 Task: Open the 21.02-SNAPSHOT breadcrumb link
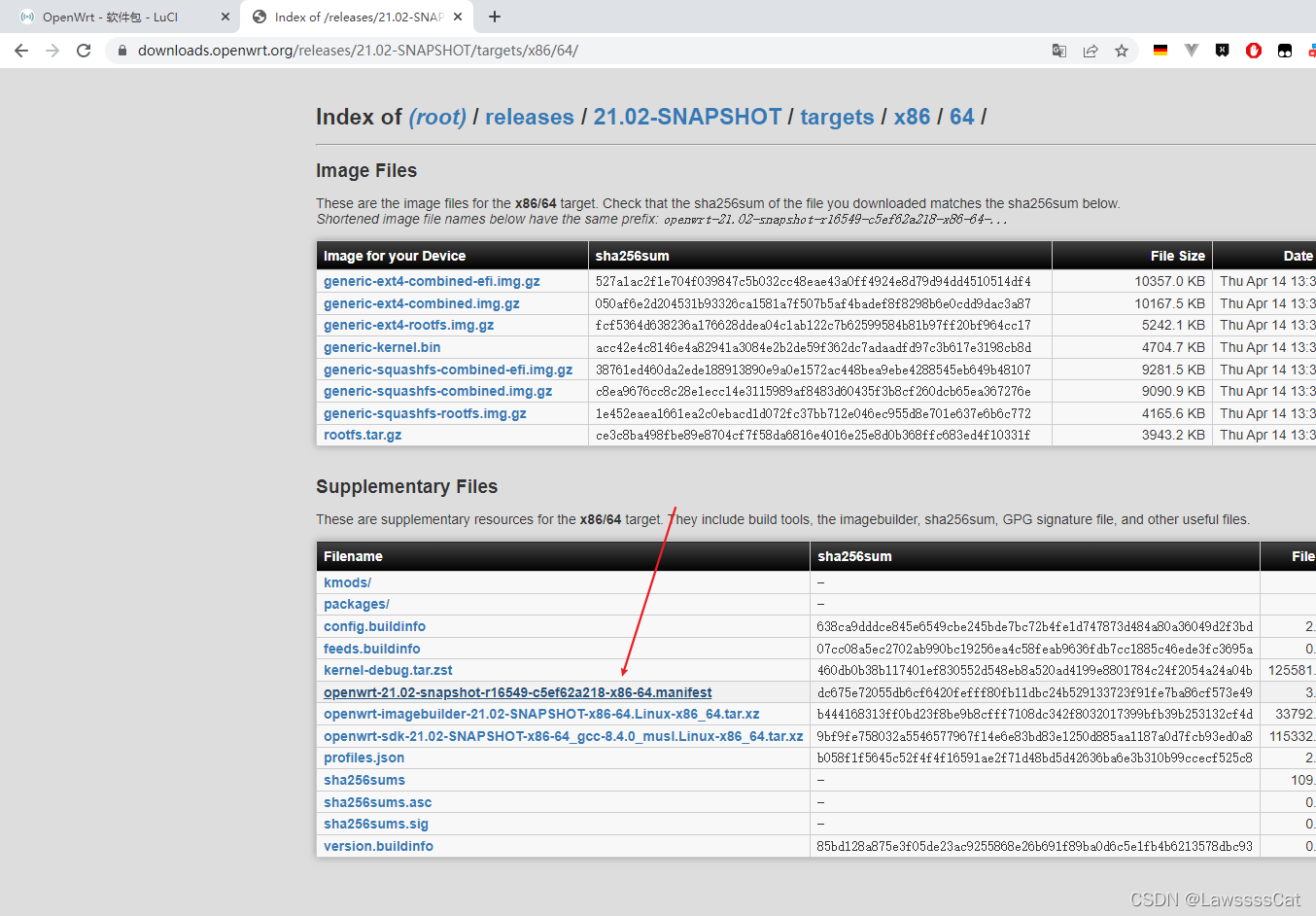(687, 117)
